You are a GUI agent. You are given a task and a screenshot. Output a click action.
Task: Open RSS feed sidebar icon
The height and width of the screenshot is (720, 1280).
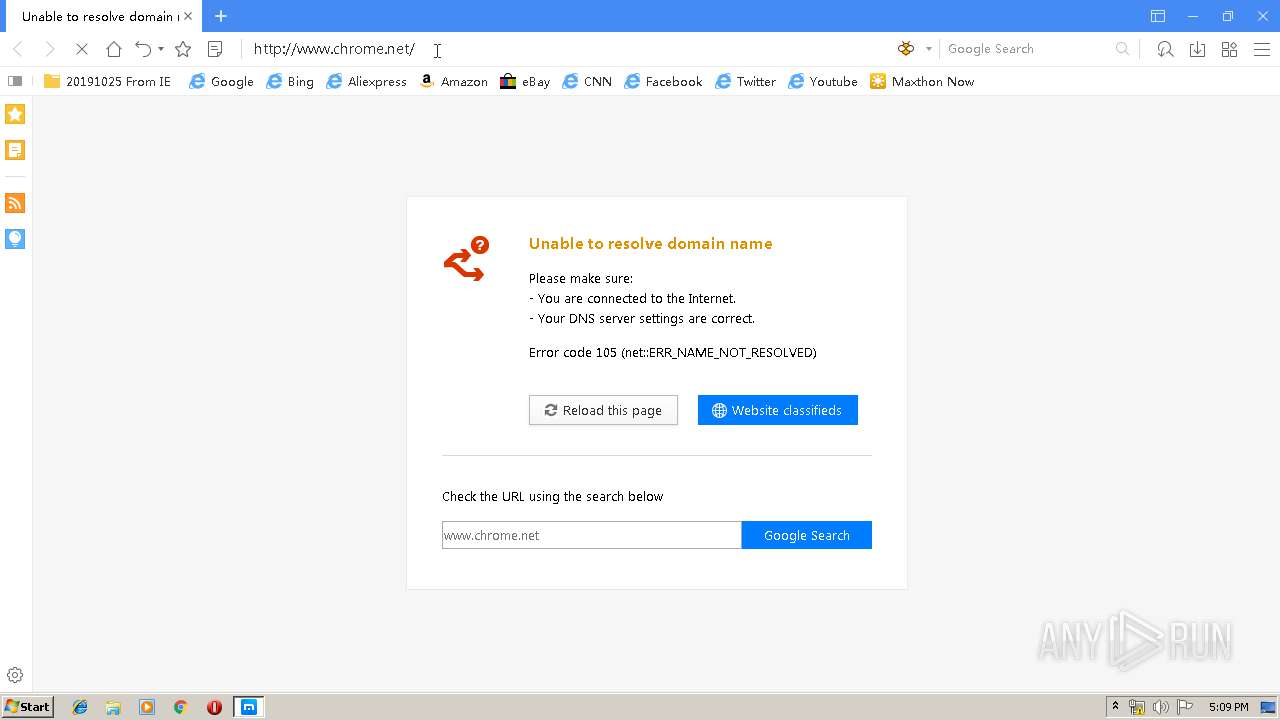(15, 203)
